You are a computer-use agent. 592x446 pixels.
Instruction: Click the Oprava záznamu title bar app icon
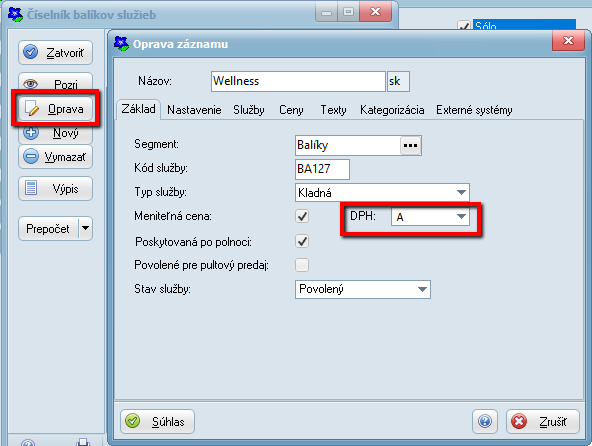(121, 44)
